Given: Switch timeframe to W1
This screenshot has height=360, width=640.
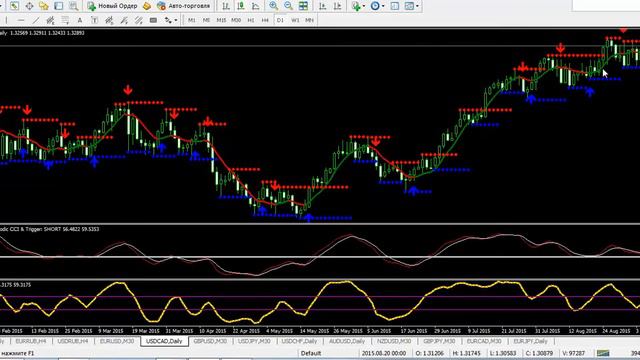Looking at the screenshot, I should pos(295,20).
